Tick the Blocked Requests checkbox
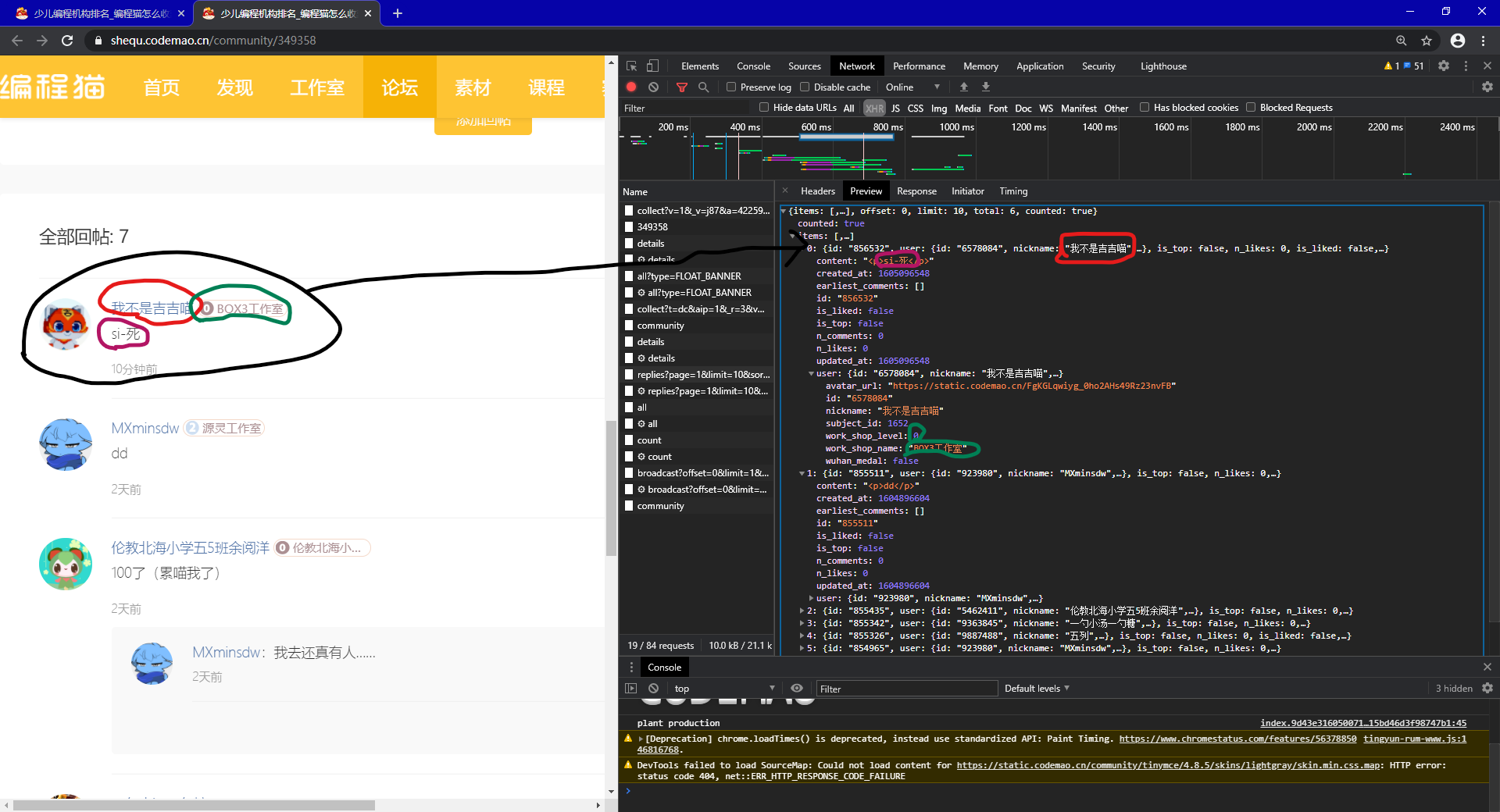 click(1251, 108)
